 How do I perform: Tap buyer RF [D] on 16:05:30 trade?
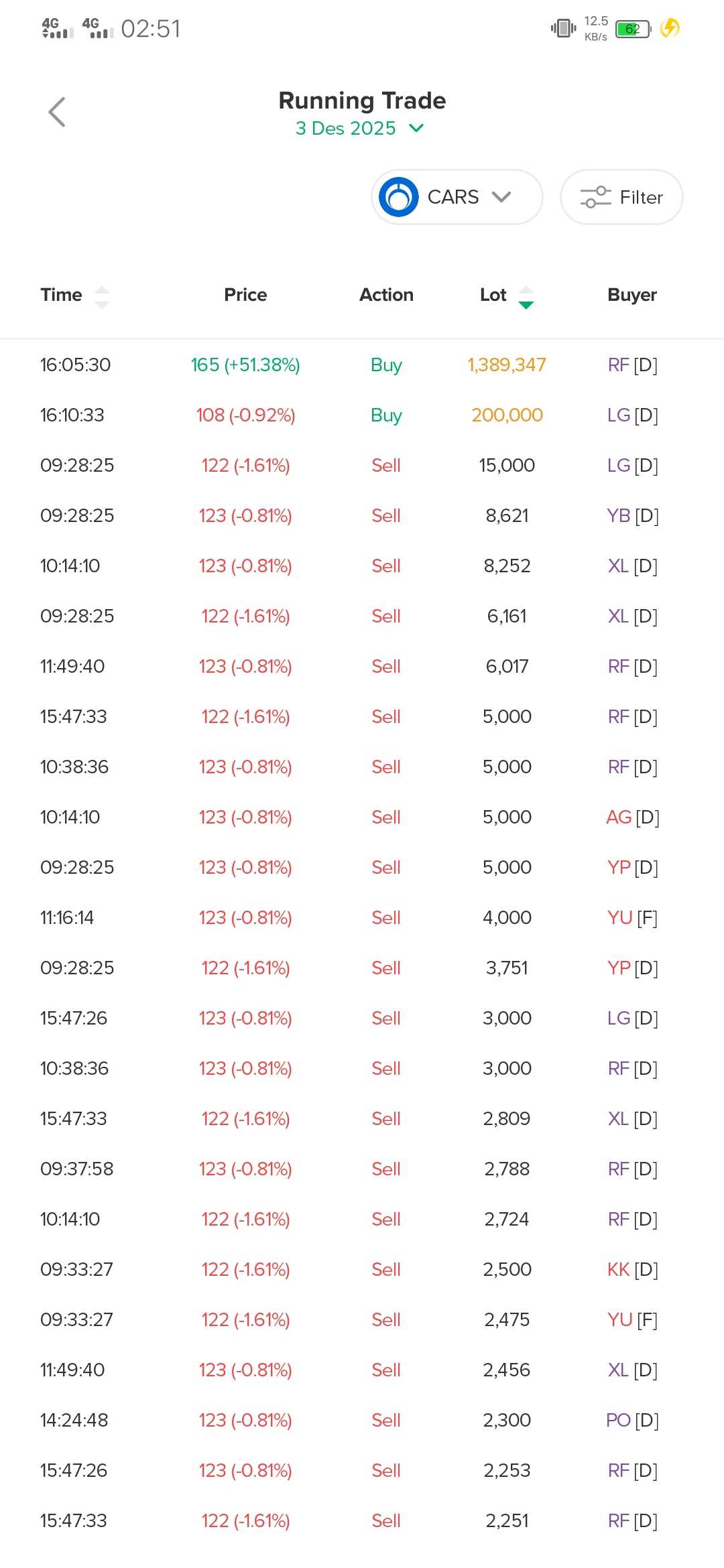pyautogui.click(x=632, y=365)
